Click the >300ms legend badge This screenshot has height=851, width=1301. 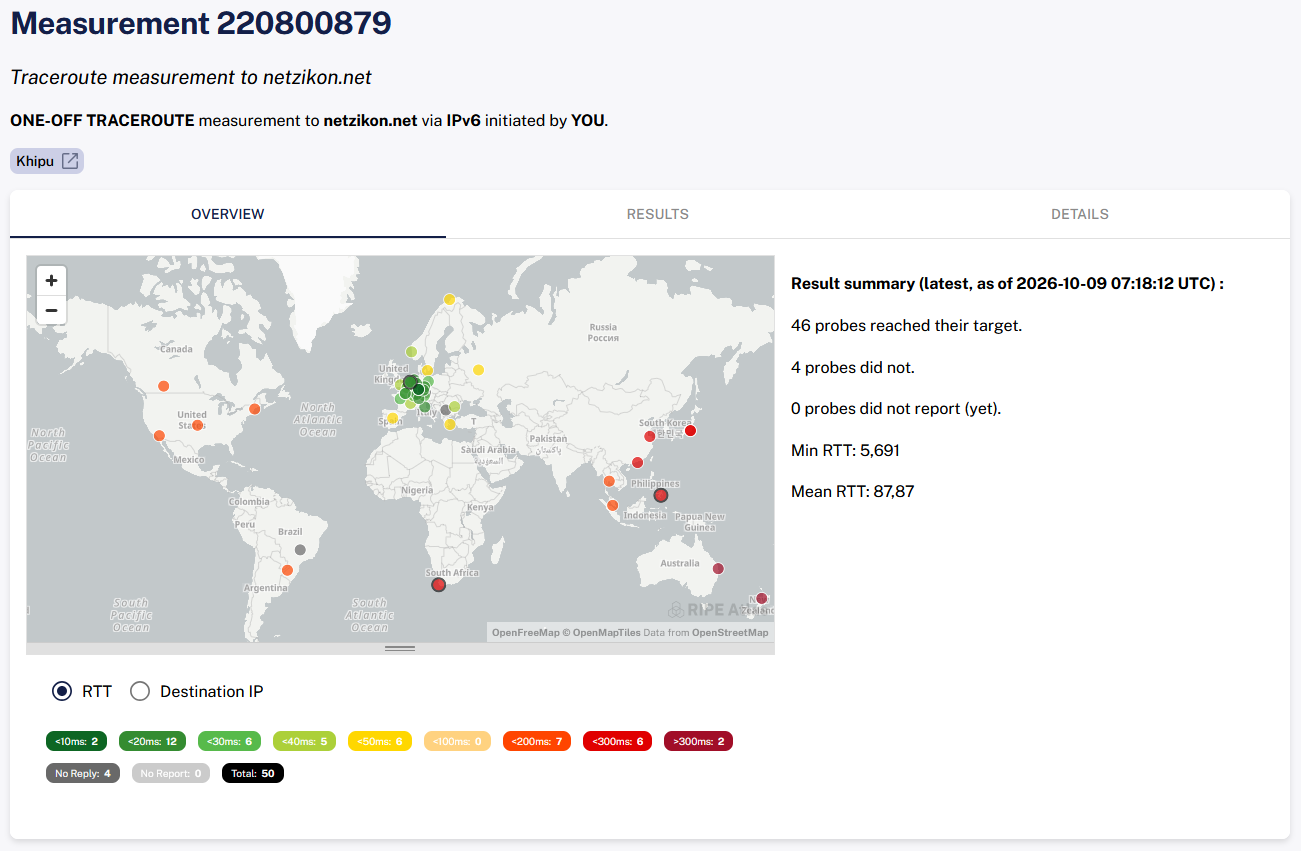[x=698, y=741]
